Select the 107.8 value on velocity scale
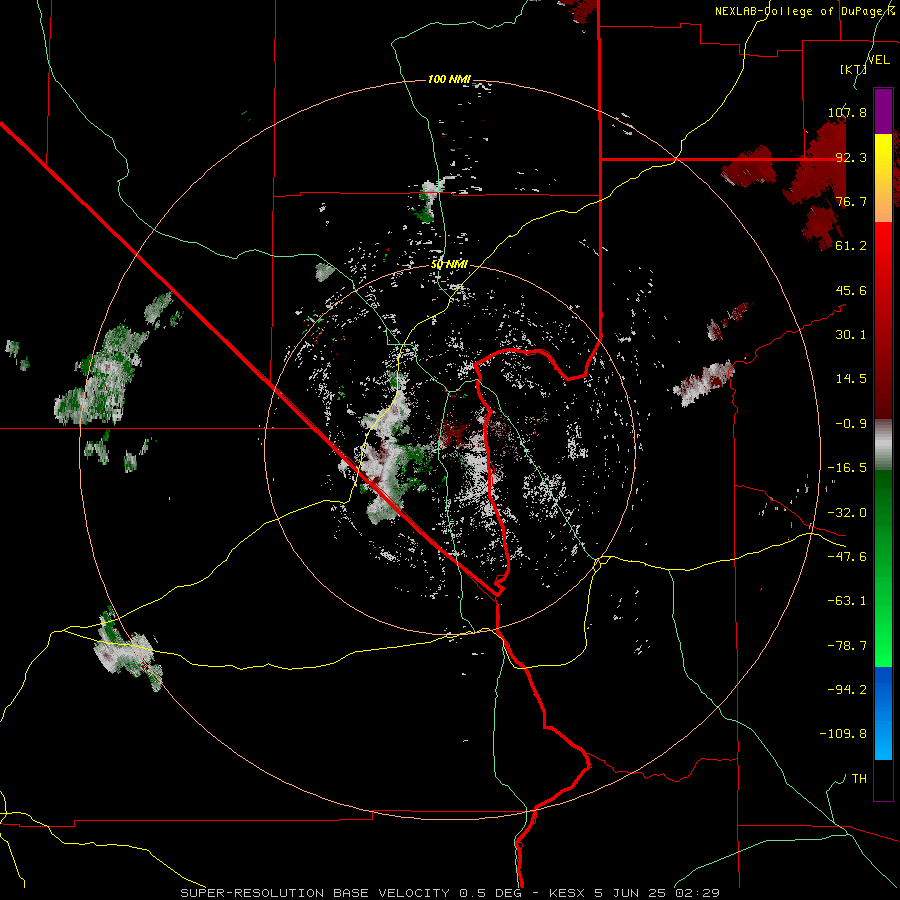This screenshot has width=900, height=900. 847,112
